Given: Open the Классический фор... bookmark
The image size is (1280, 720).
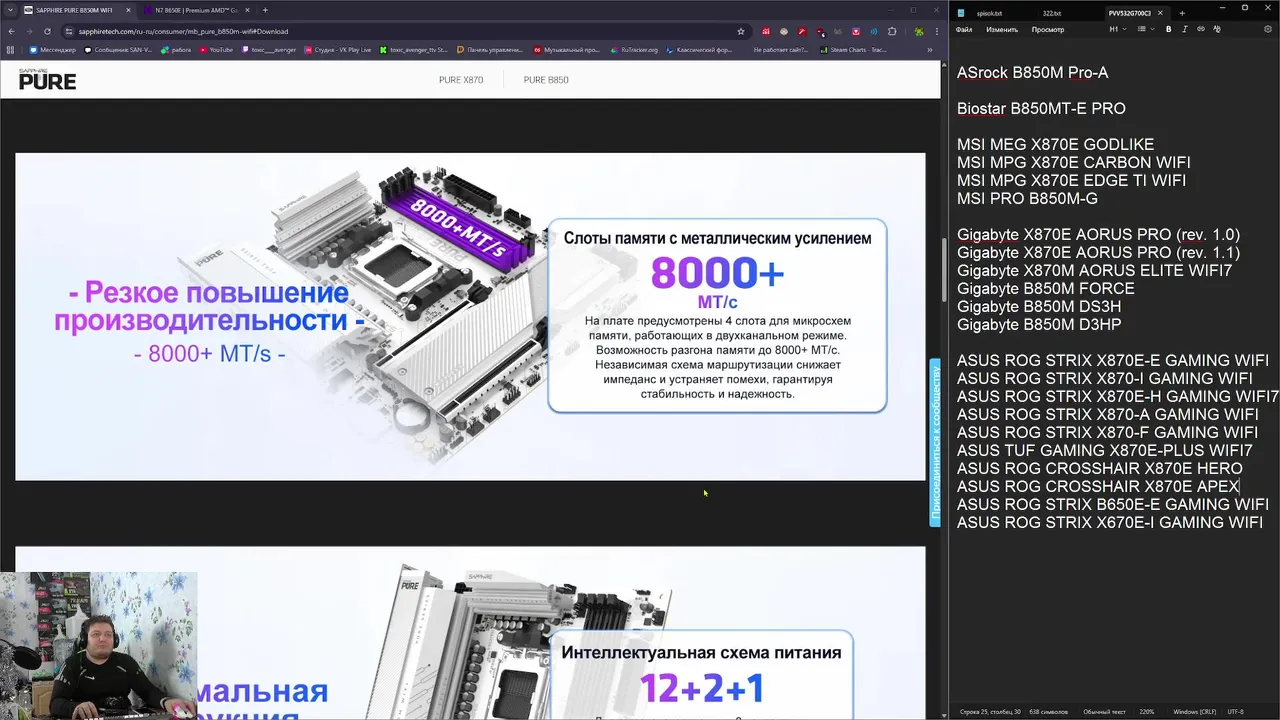Looking at the screenshot, I should [699, 50].
